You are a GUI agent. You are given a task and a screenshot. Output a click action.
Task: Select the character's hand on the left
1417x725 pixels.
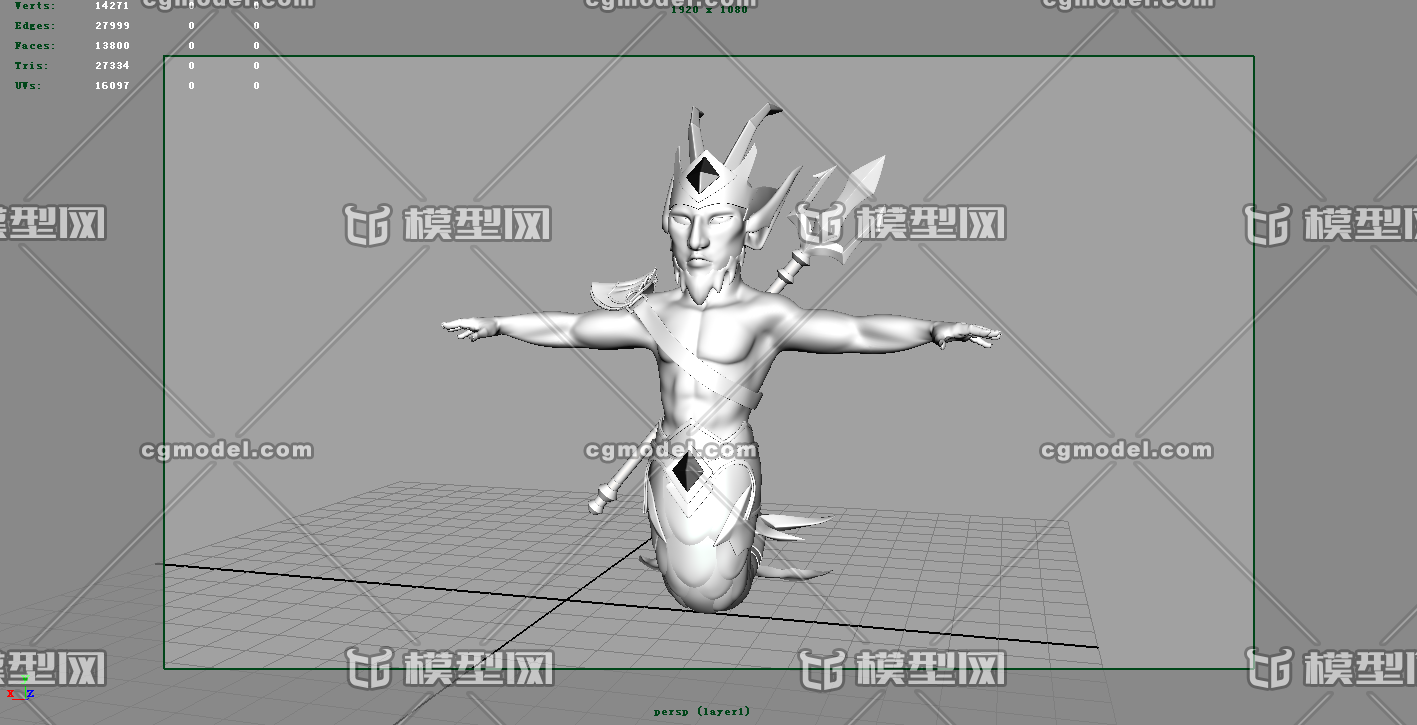tap(468, 327)
